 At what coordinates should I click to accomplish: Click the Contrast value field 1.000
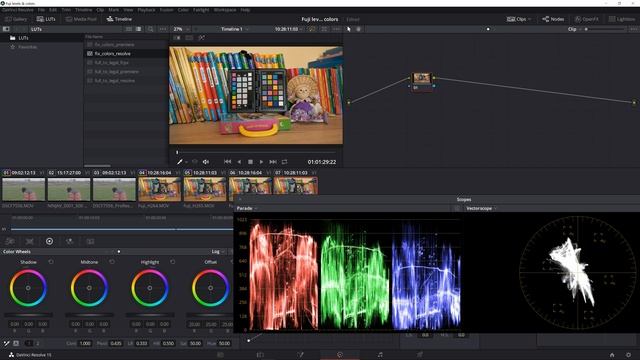[85, 343]
